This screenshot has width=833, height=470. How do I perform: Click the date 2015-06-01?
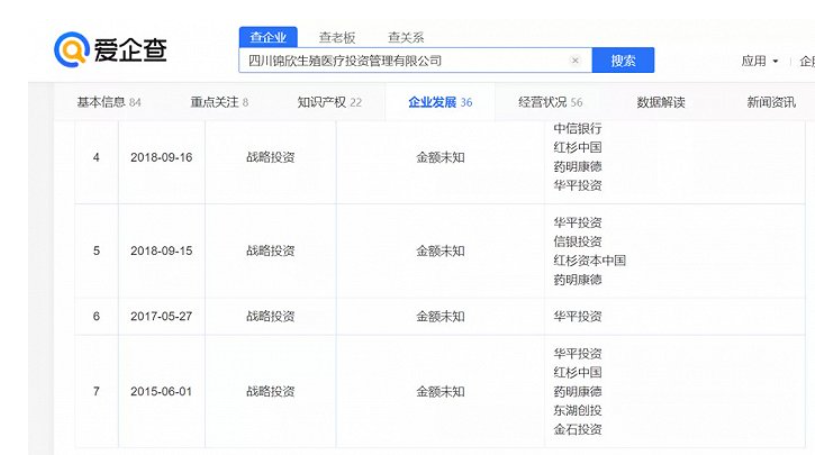161,391
